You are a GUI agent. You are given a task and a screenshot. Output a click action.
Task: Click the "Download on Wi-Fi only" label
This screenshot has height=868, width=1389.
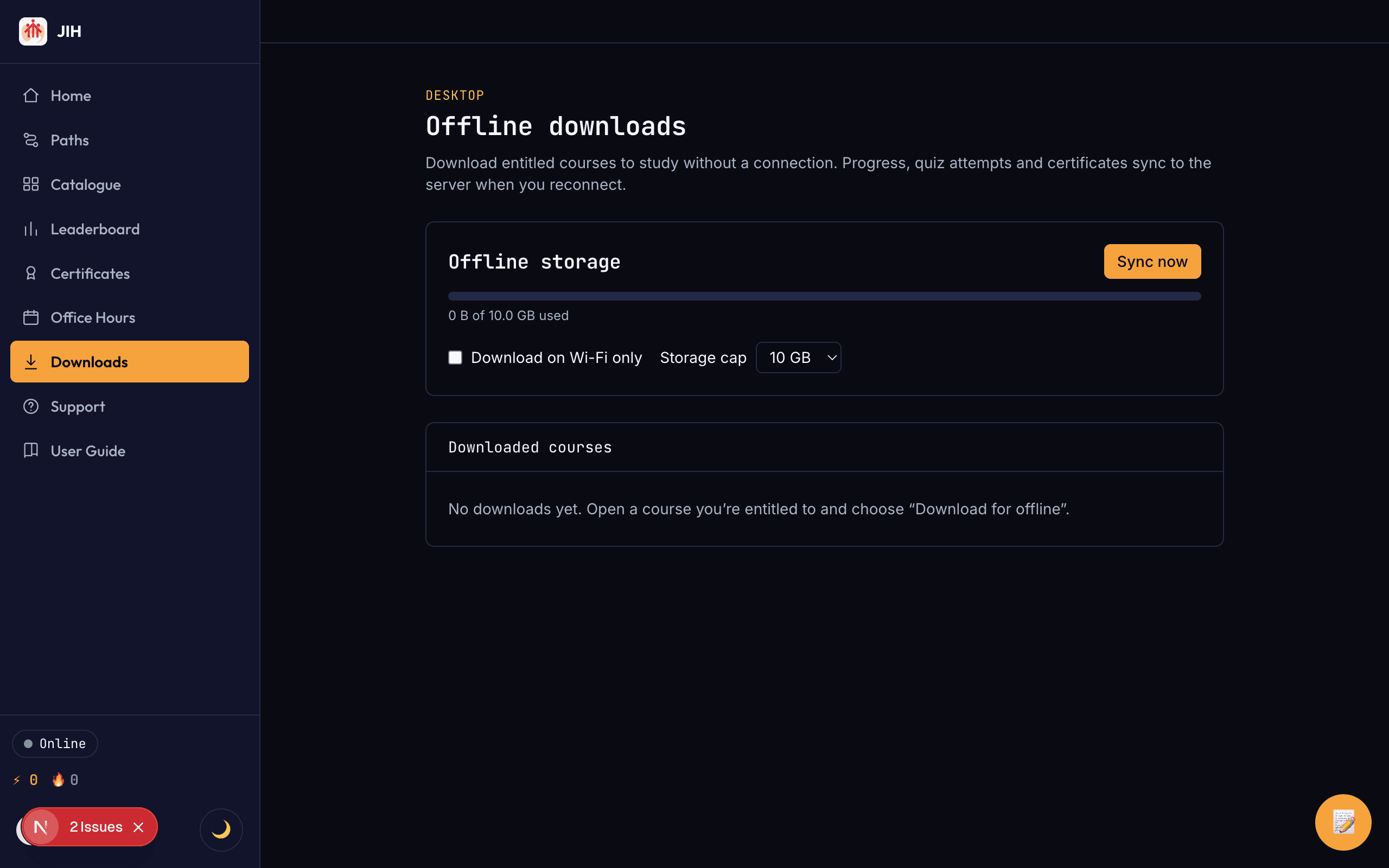(x=556, y=358)
